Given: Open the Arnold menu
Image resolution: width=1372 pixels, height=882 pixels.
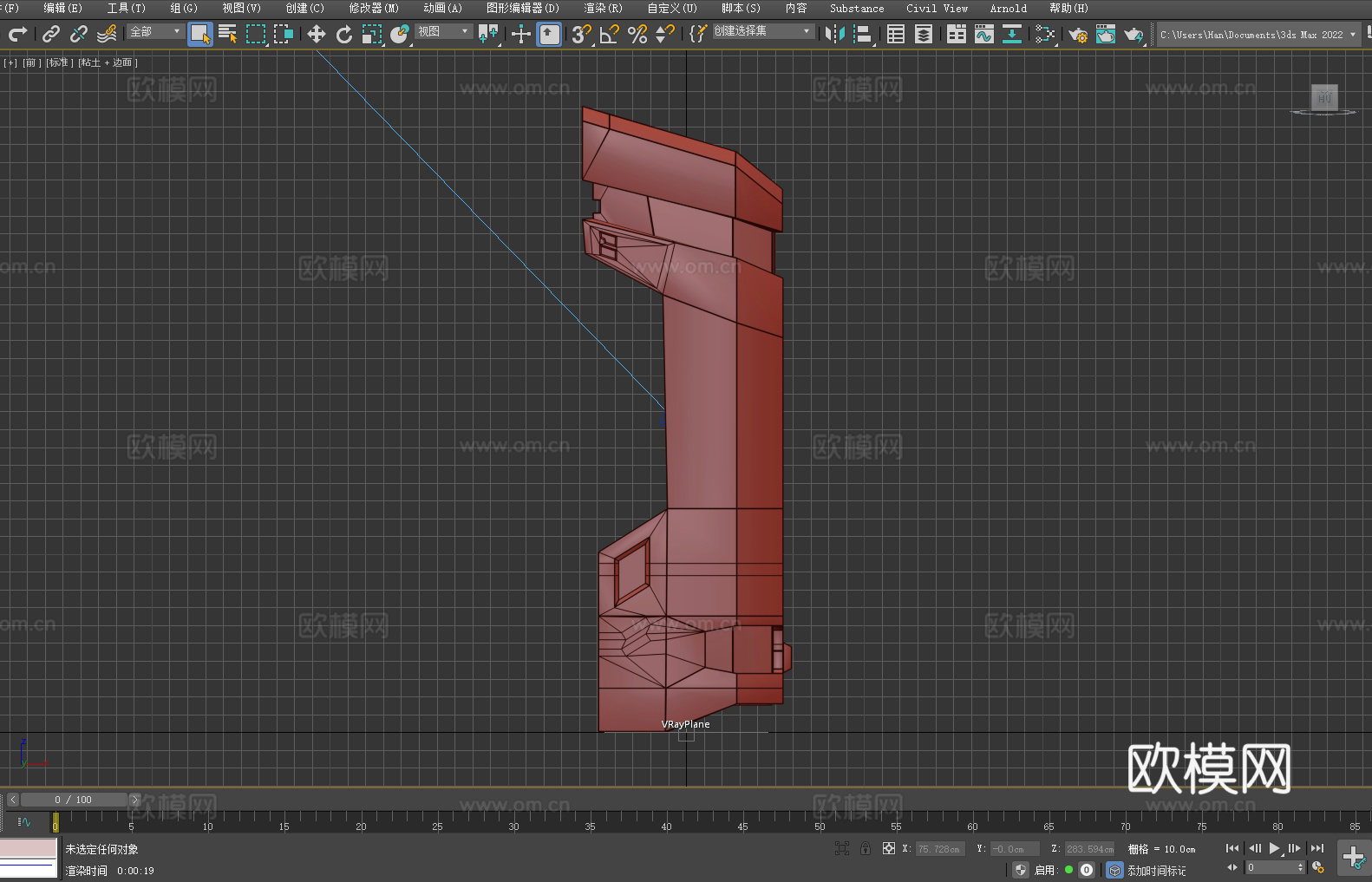Looking at the screenshot, I should click(x=1008, y=8).
